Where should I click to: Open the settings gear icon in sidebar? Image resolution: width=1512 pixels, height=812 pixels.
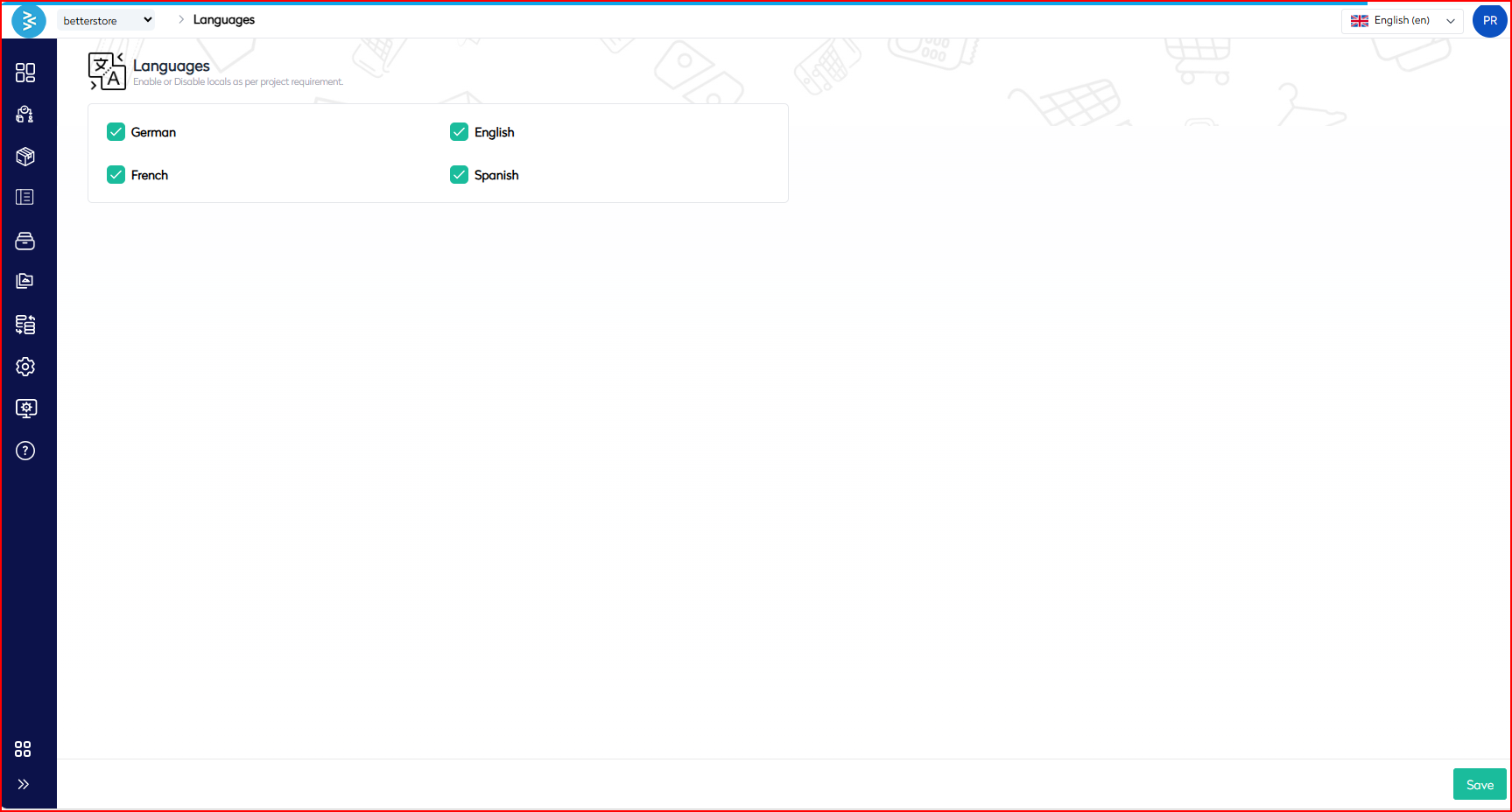pos(25,367)
